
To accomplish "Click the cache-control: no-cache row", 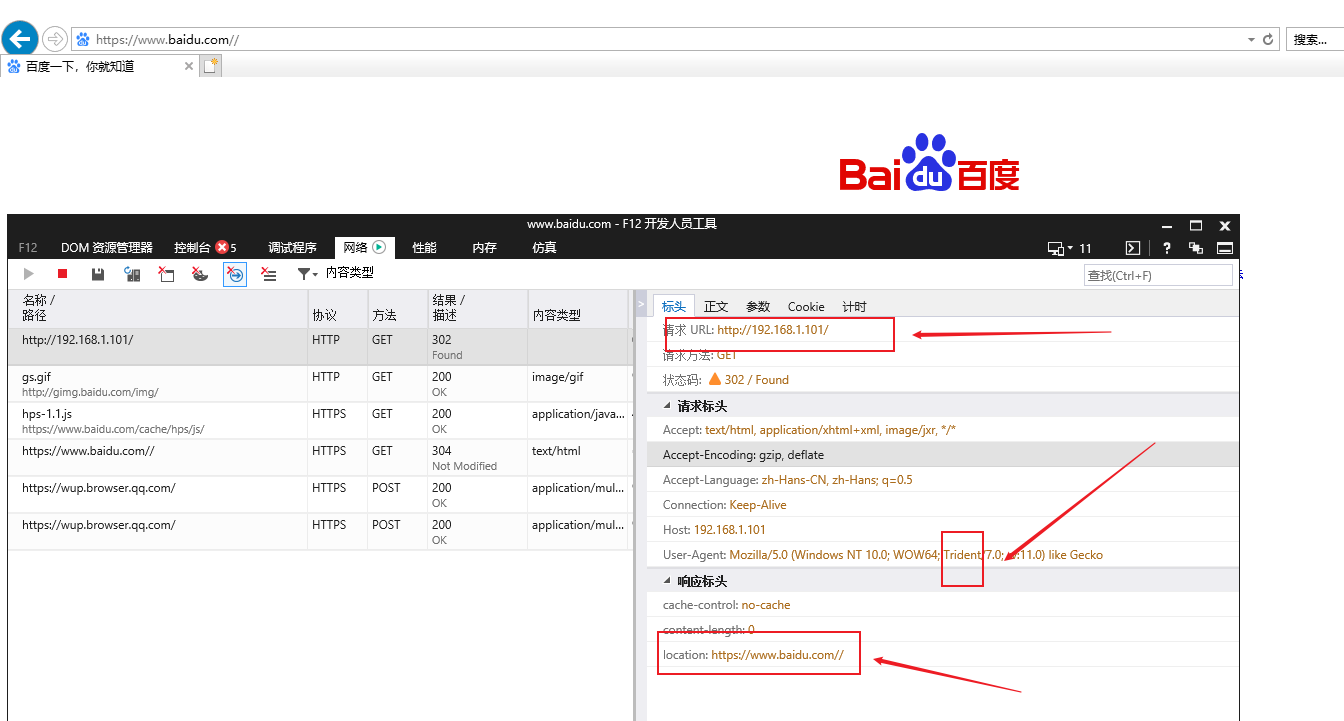I will pos(943,605).
